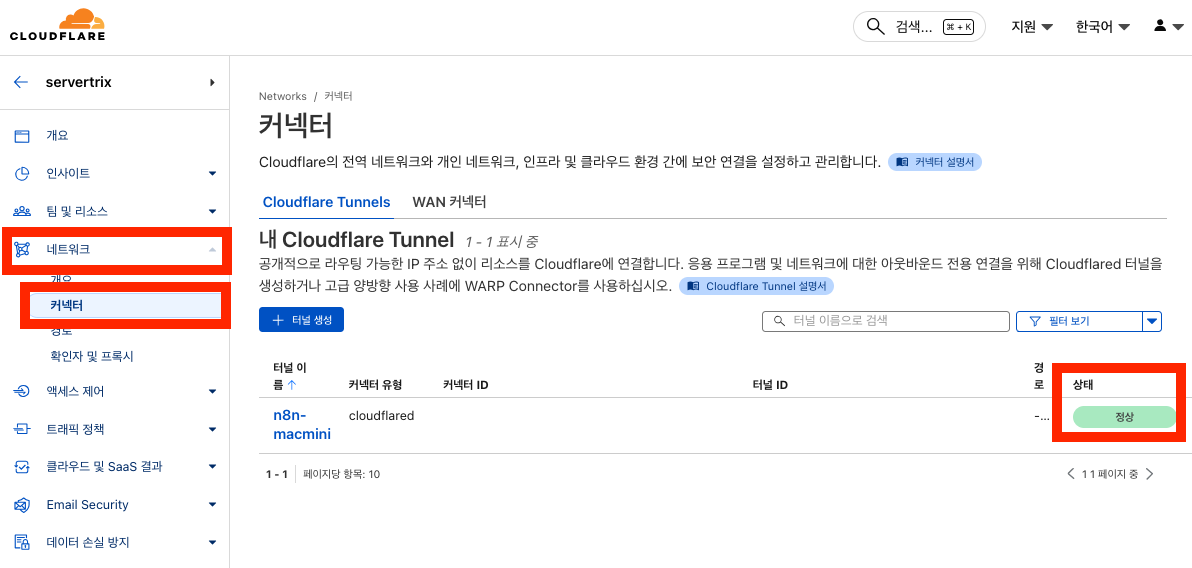Switch to the Cloudflare Tunnels tab
1192x568 pixels.
coord(326,202)
